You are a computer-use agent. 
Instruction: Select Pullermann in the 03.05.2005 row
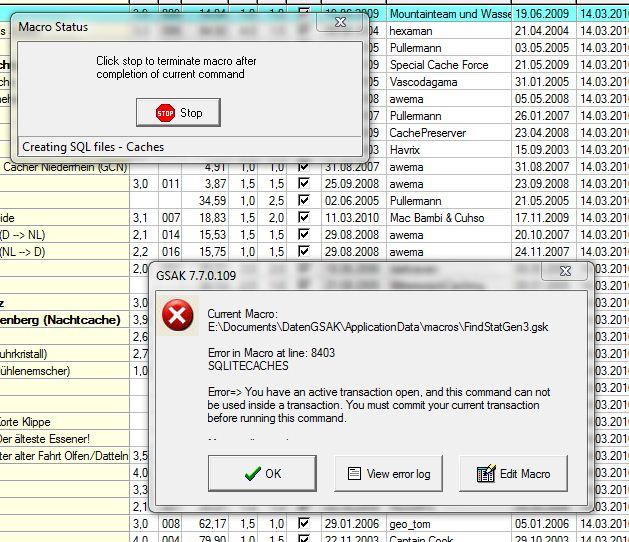coord(449,48)
